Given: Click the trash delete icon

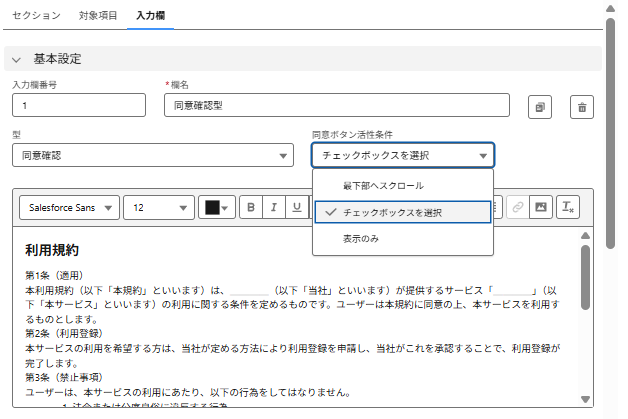Looking at the screenshot, I should tap(582, 106).
